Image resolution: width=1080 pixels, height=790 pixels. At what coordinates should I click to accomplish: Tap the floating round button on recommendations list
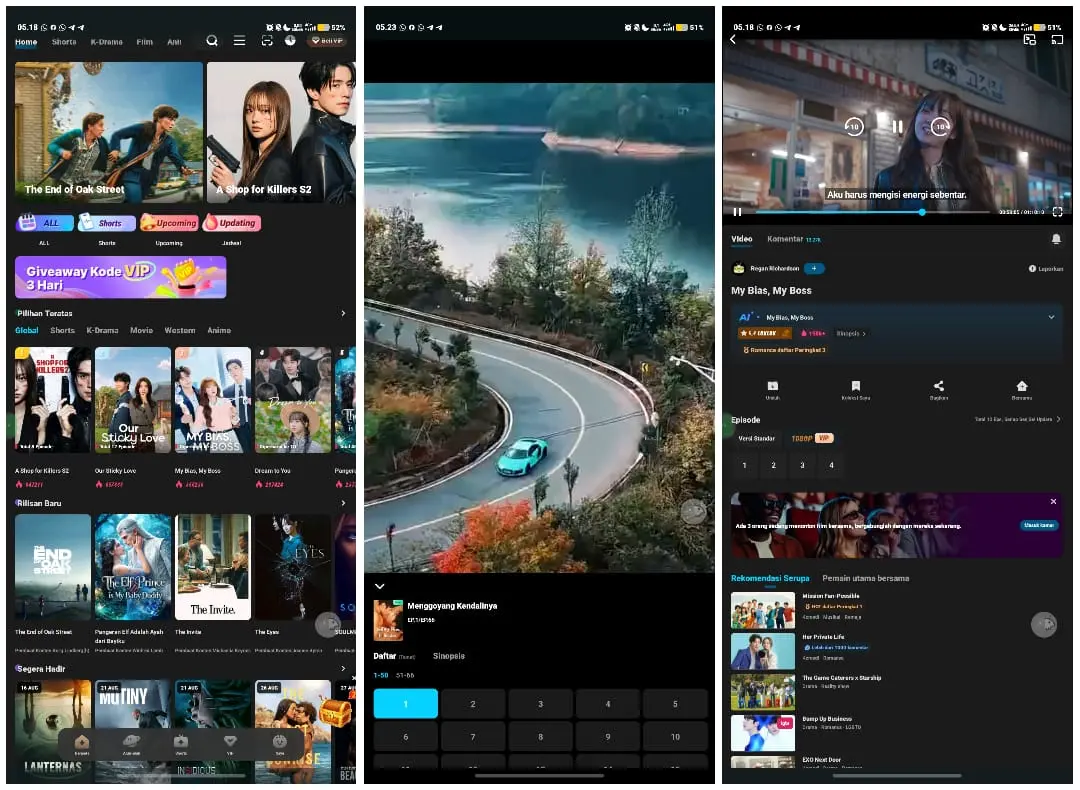click(x=1044, y=625)
